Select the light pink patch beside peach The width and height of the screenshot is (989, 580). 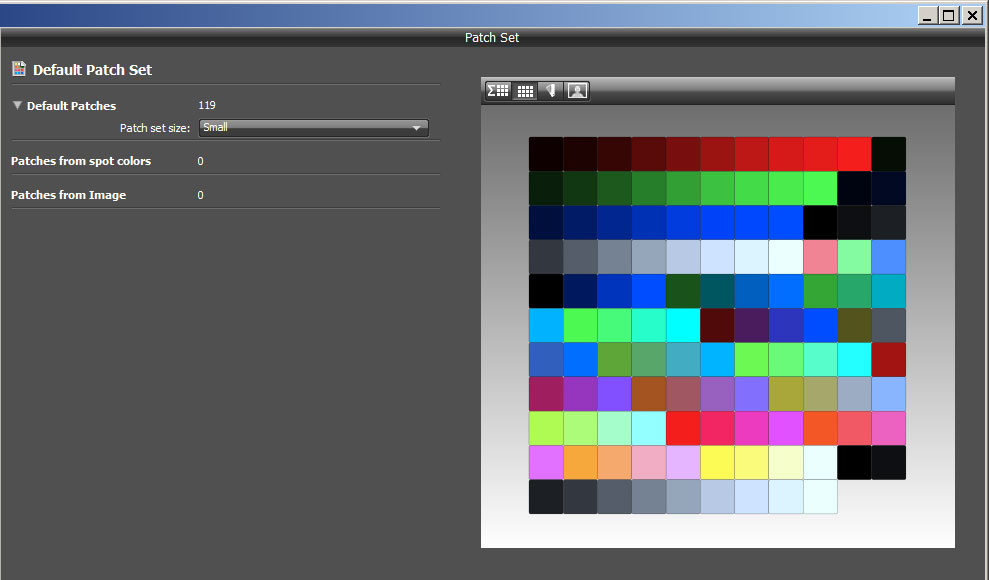point(649,463)
